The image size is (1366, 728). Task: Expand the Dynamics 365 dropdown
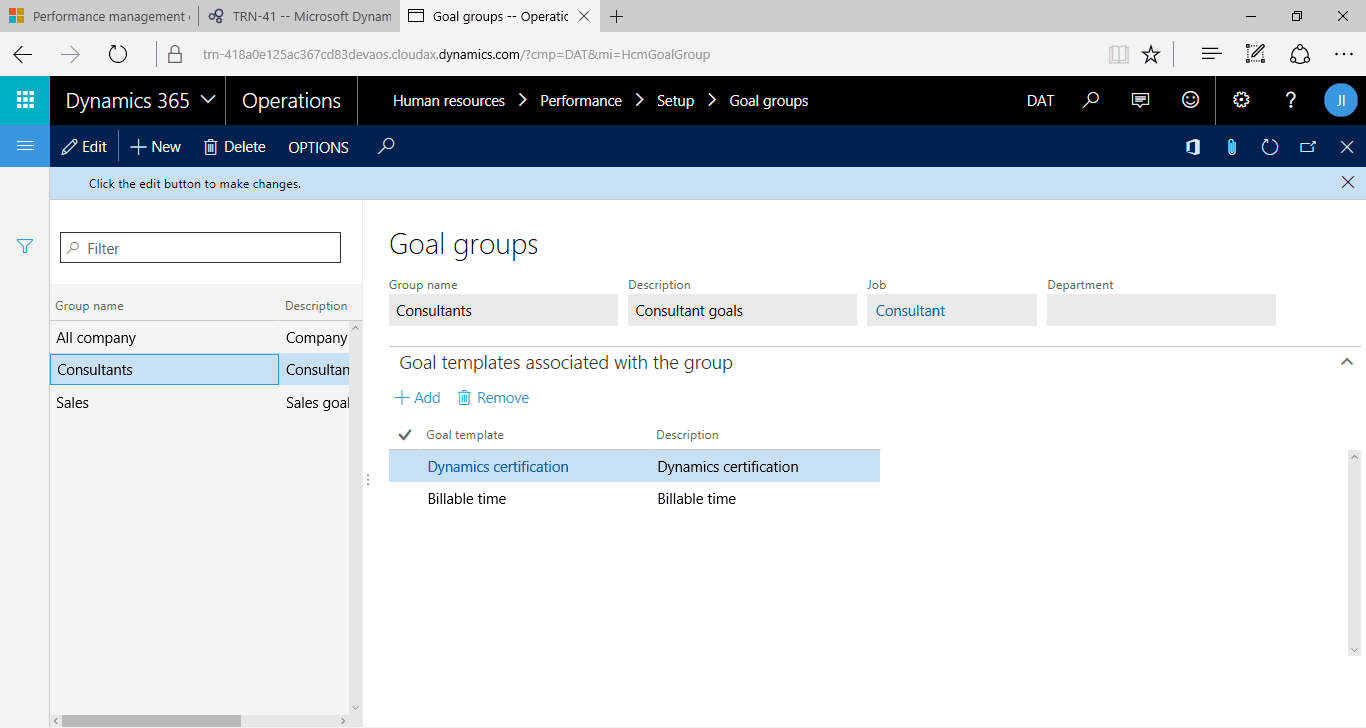point(208,100)
